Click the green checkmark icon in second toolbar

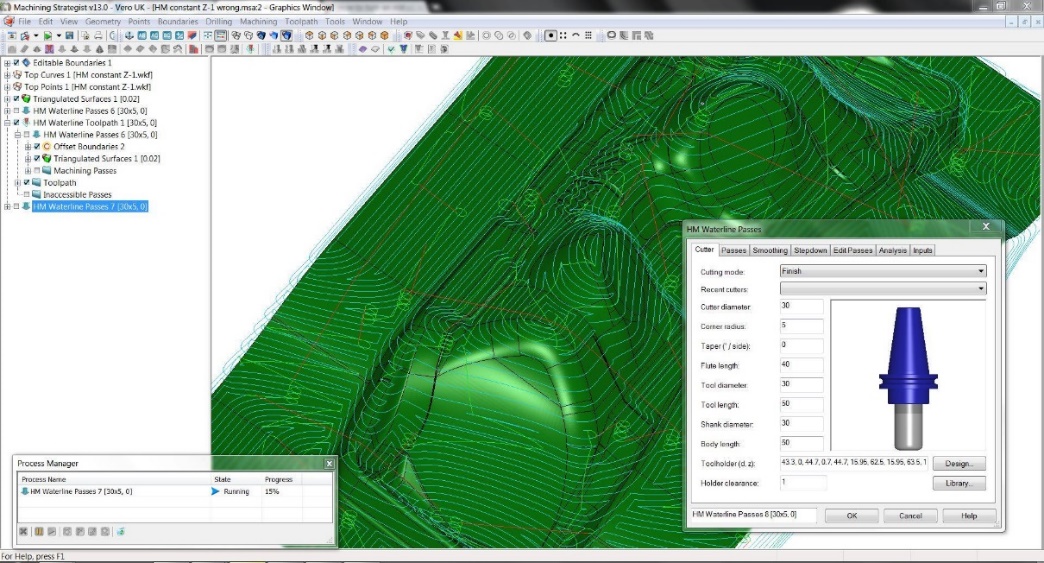(391, 49)
